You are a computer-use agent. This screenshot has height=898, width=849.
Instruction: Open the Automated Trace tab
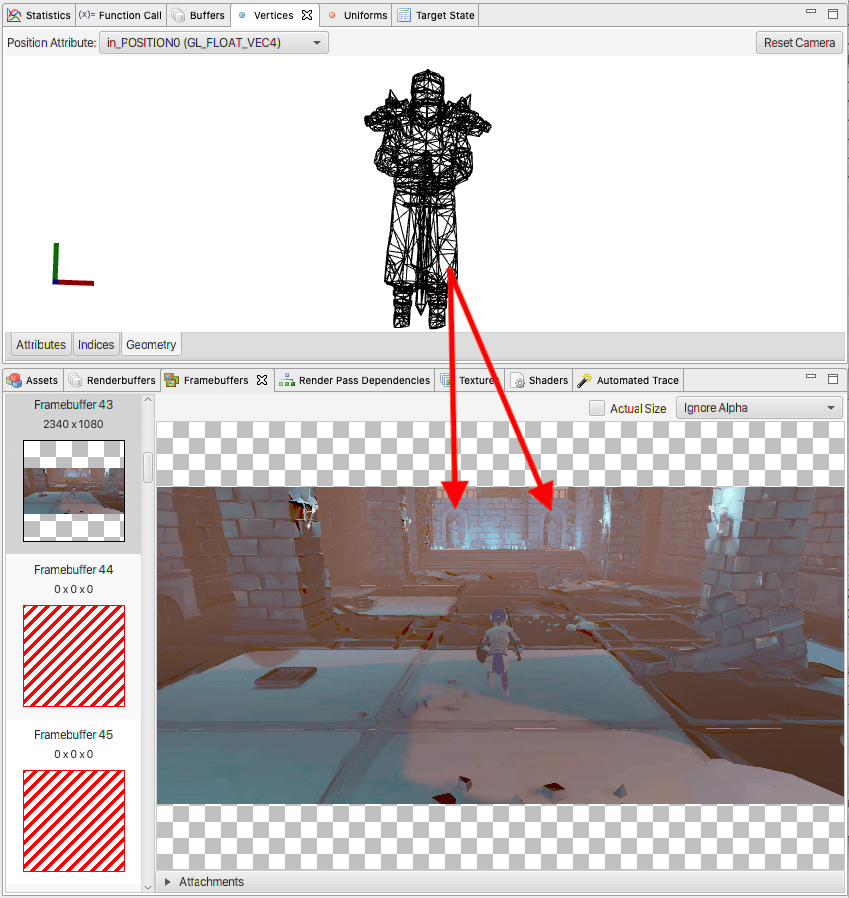[x=628, y=380]
